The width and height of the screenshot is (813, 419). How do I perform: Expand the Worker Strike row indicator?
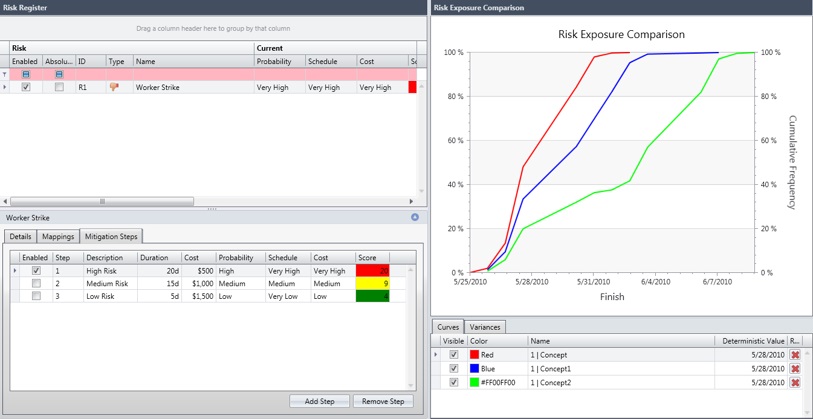pos(4,88)
